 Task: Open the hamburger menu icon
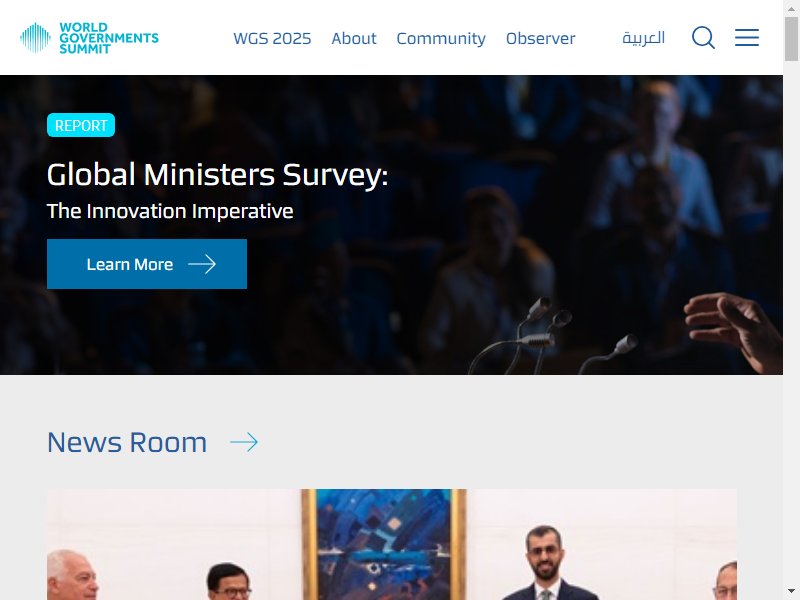pos(746,38)
